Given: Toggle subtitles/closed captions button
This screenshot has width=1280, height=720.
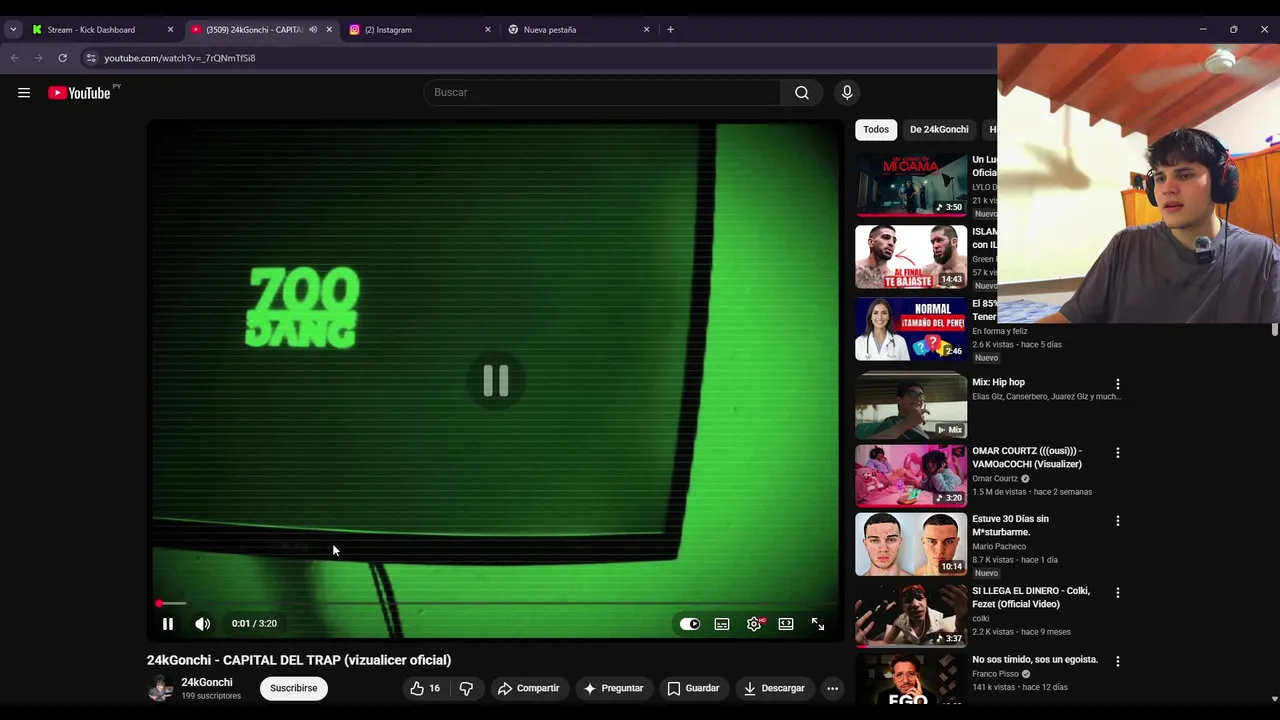Looking at the screenshot, I should pyautogui.click(x=722, y=624).
